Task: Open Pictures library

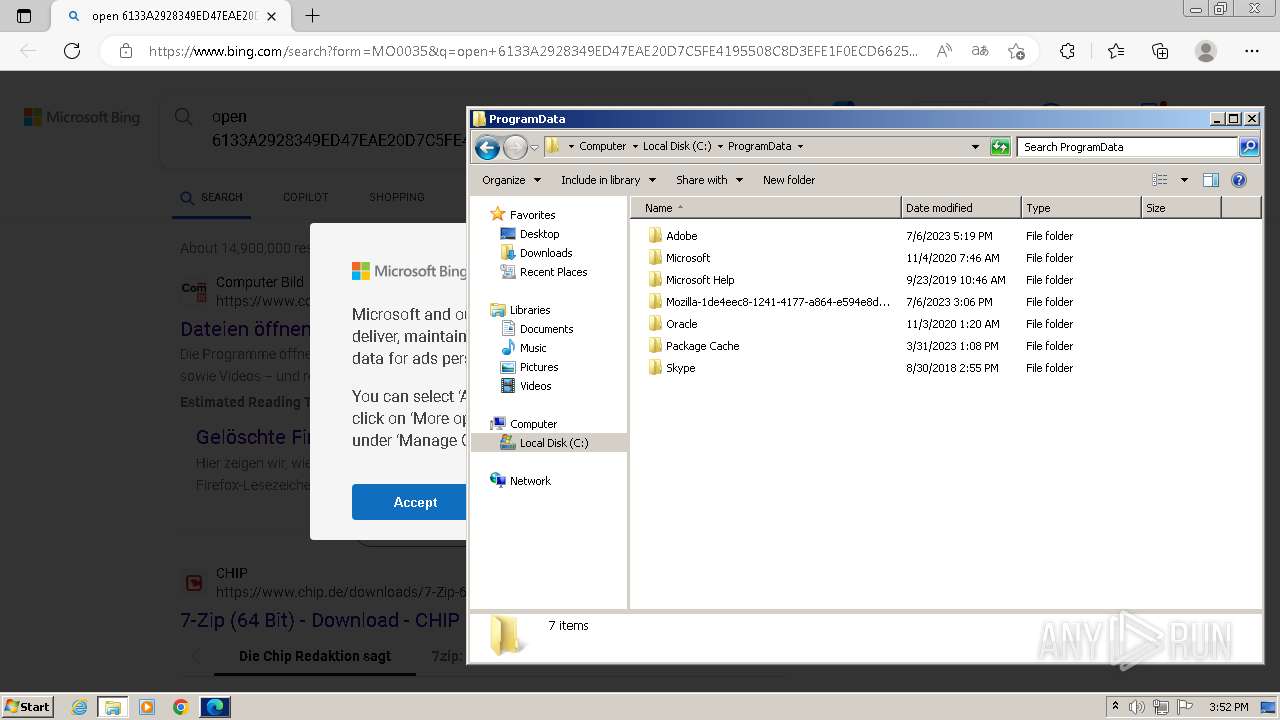Action: coord(539,367)
